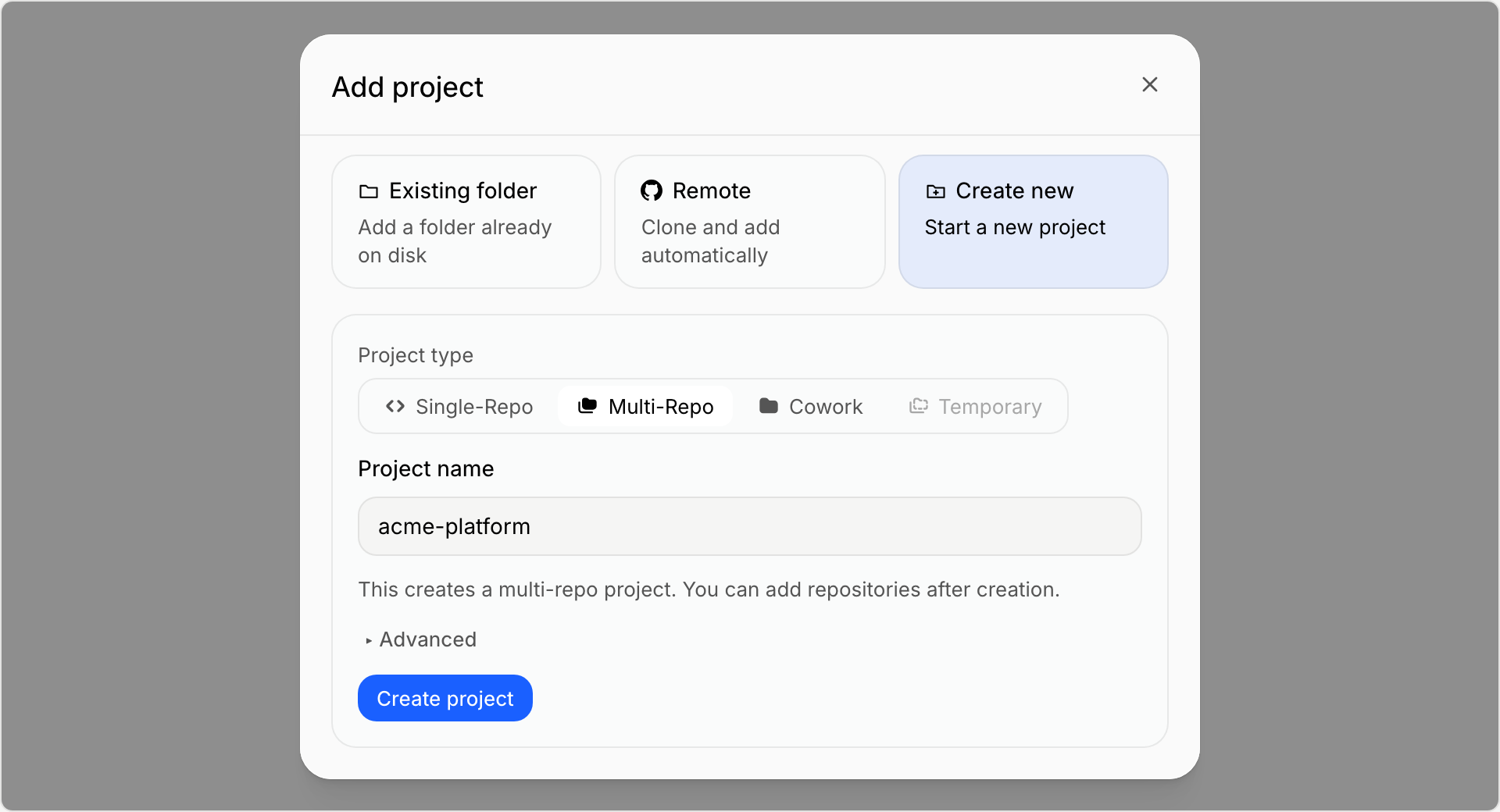
Task: Click the new-folder icon beside Create new
Action: 935,191
